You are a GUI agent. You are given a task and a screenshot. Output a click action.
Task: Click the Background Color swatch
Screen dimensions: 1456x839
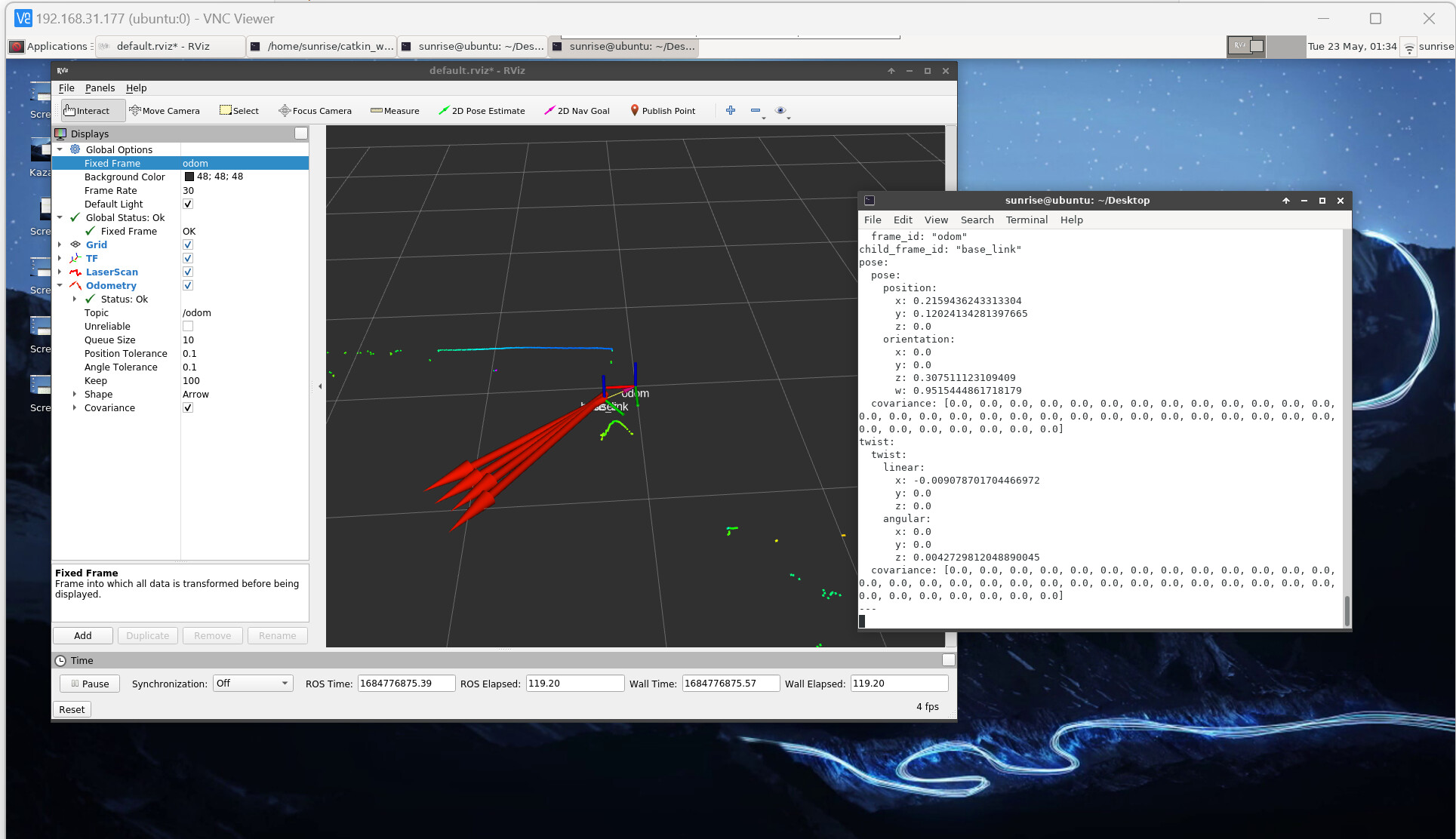click(x=189, y=177)
